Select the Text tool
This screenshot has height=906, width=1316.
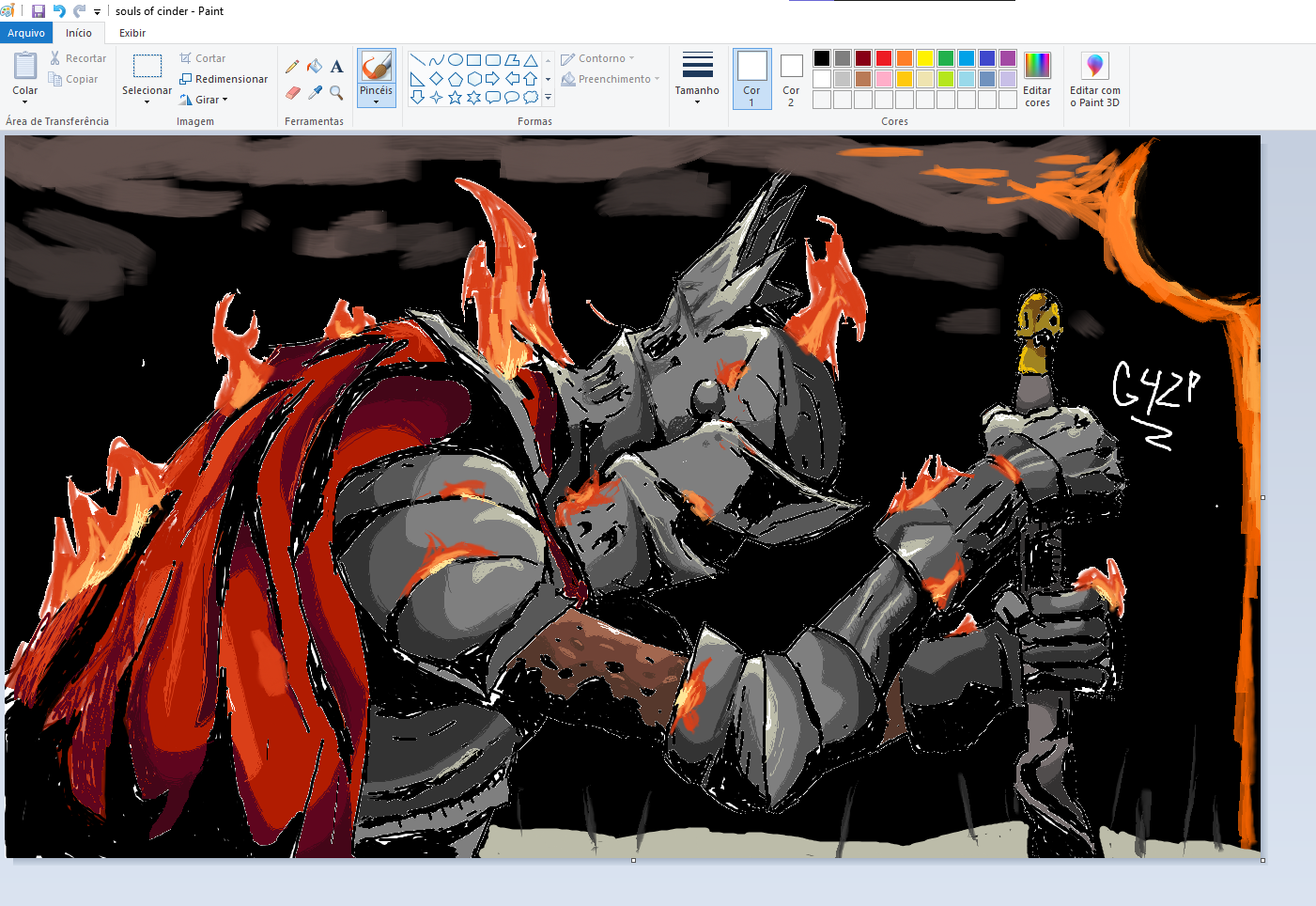point(336,67)
